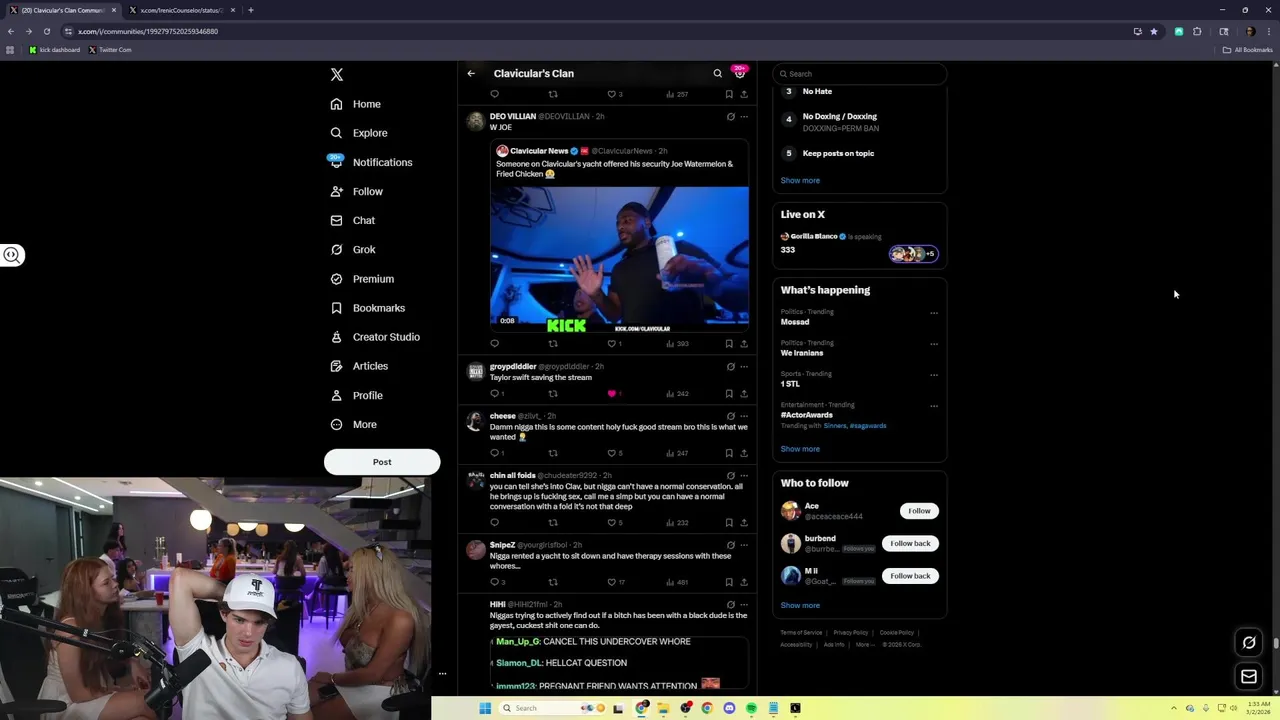The height and width of the screenshot is (720, 1280).
Task: Open options for Mossad trend
Action: click(934, 313)
